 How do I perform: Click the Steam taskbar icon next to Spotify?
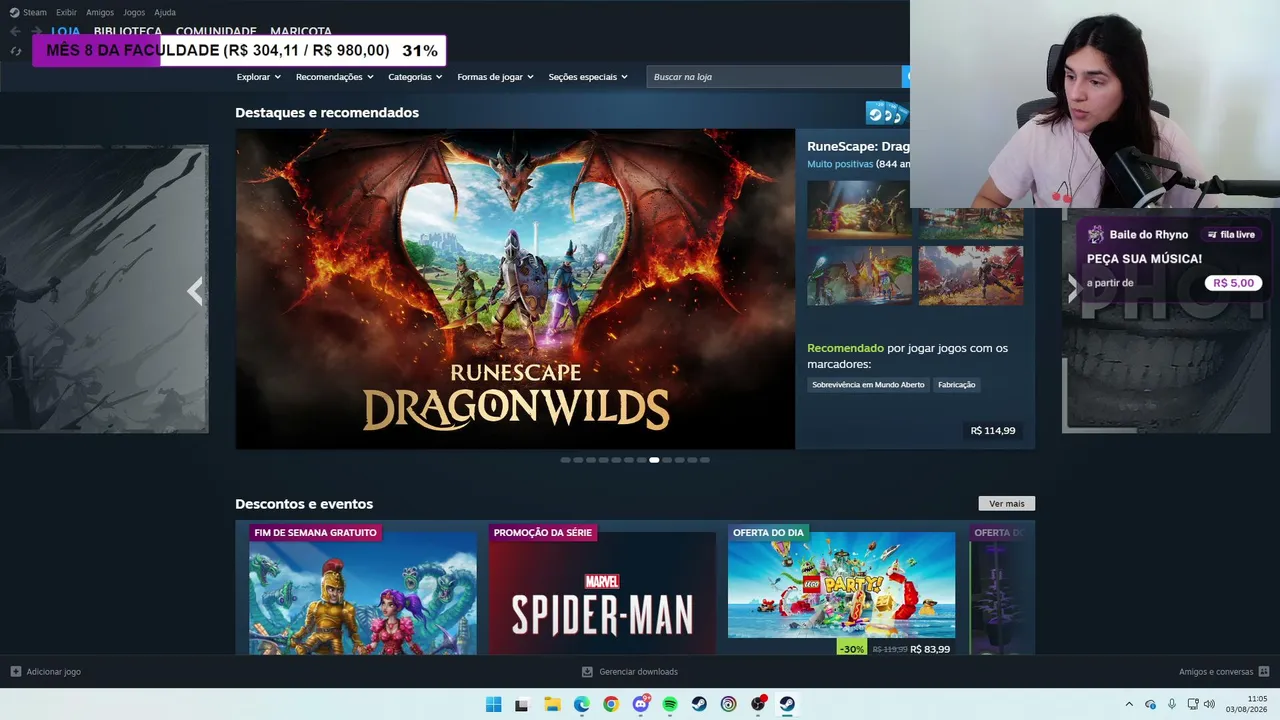point(699,704)
